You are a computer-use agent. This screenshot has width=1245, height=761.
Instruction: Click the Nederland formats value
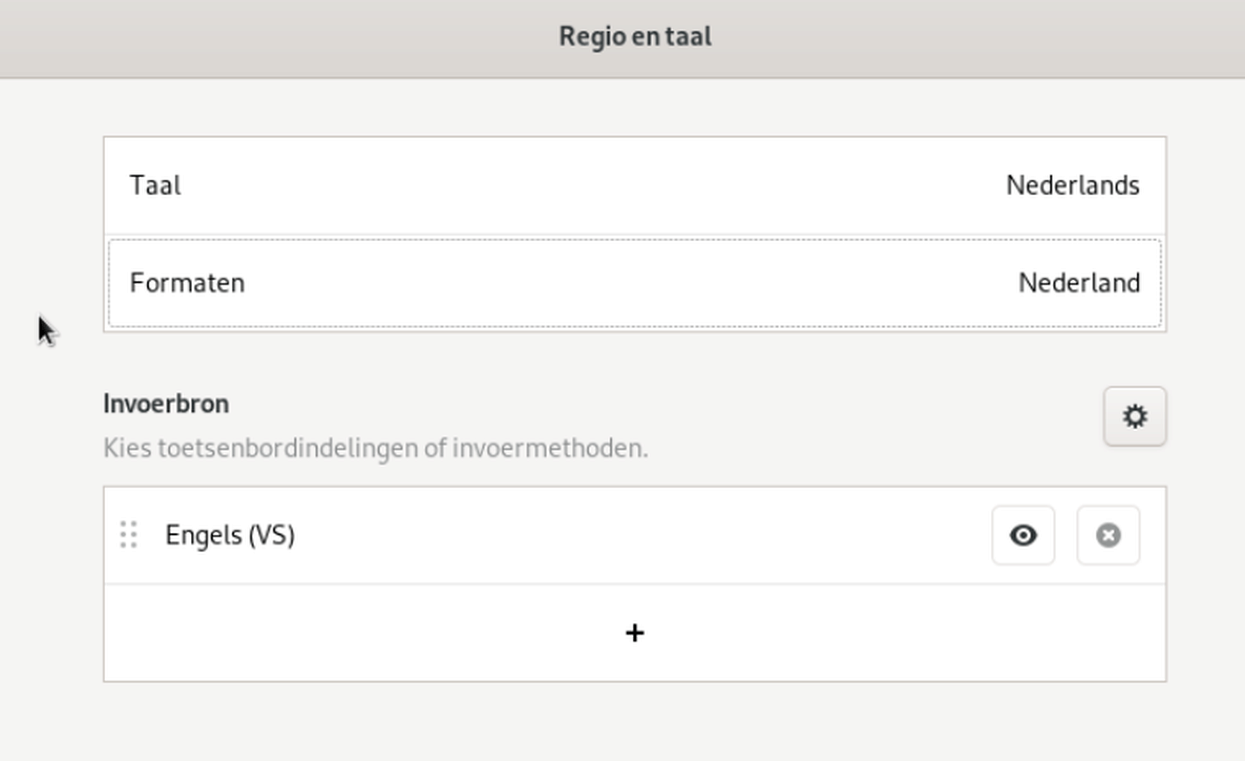[x=1079, y=283]
